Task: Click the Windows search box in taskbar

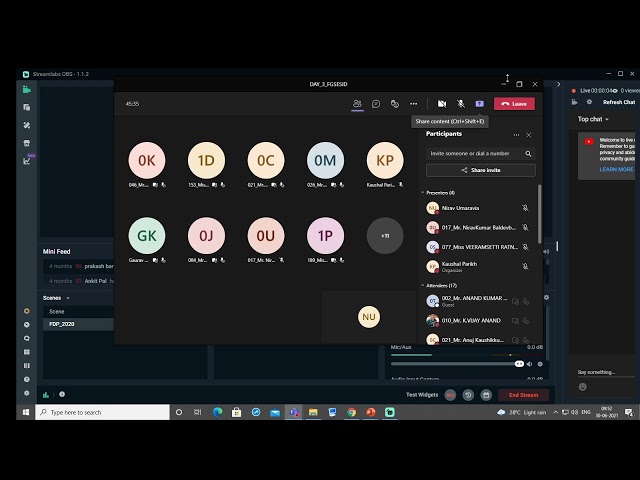Action: [102, 412]
